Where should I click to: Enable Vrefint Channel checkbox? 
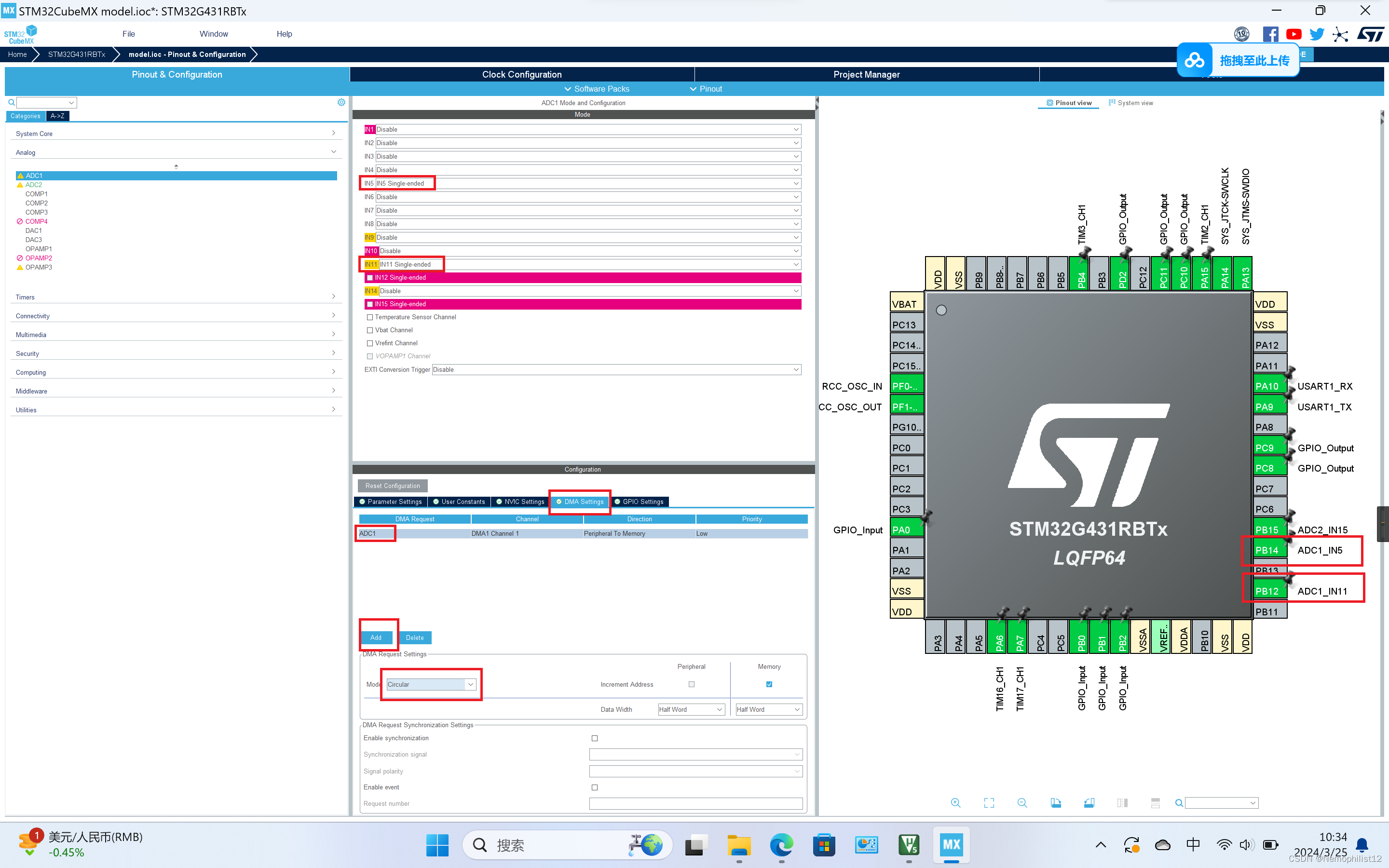click(x=369, y=343)
